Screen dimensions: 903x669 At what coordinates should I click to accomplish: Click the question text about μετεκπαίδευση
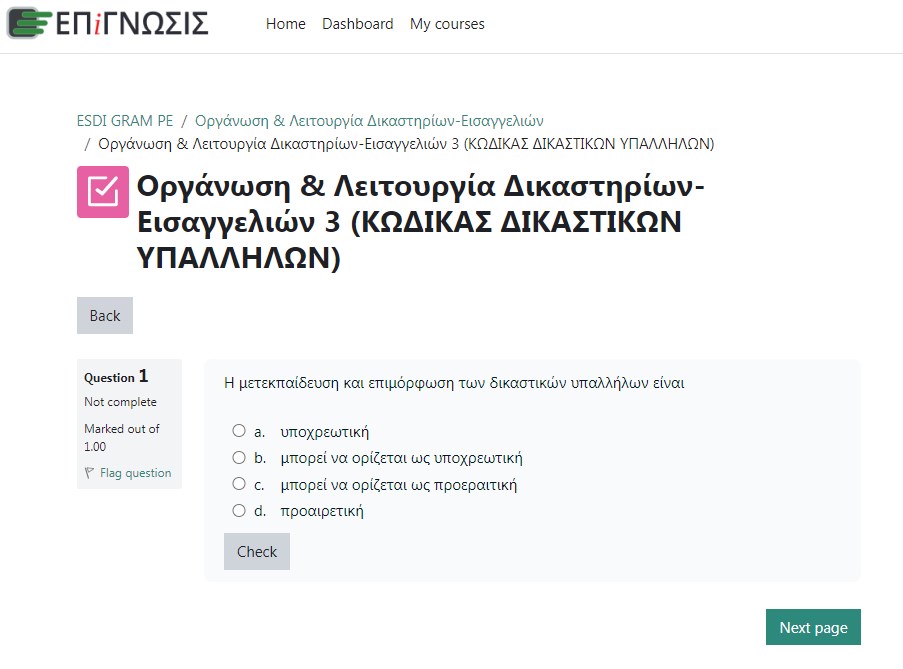pos(454,383)
